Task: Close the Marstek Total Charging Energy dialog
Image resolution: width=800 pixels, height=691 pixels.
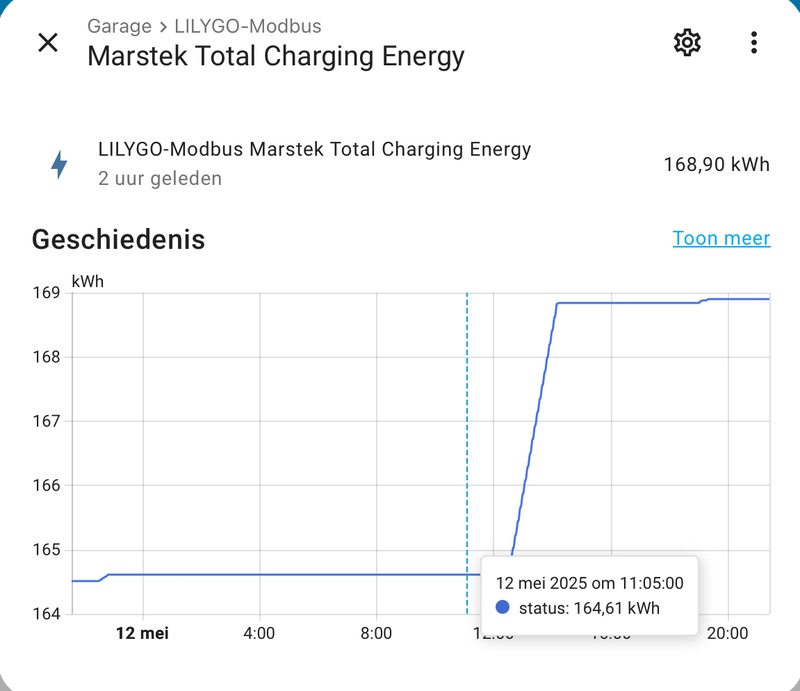Action: [48, 42]
